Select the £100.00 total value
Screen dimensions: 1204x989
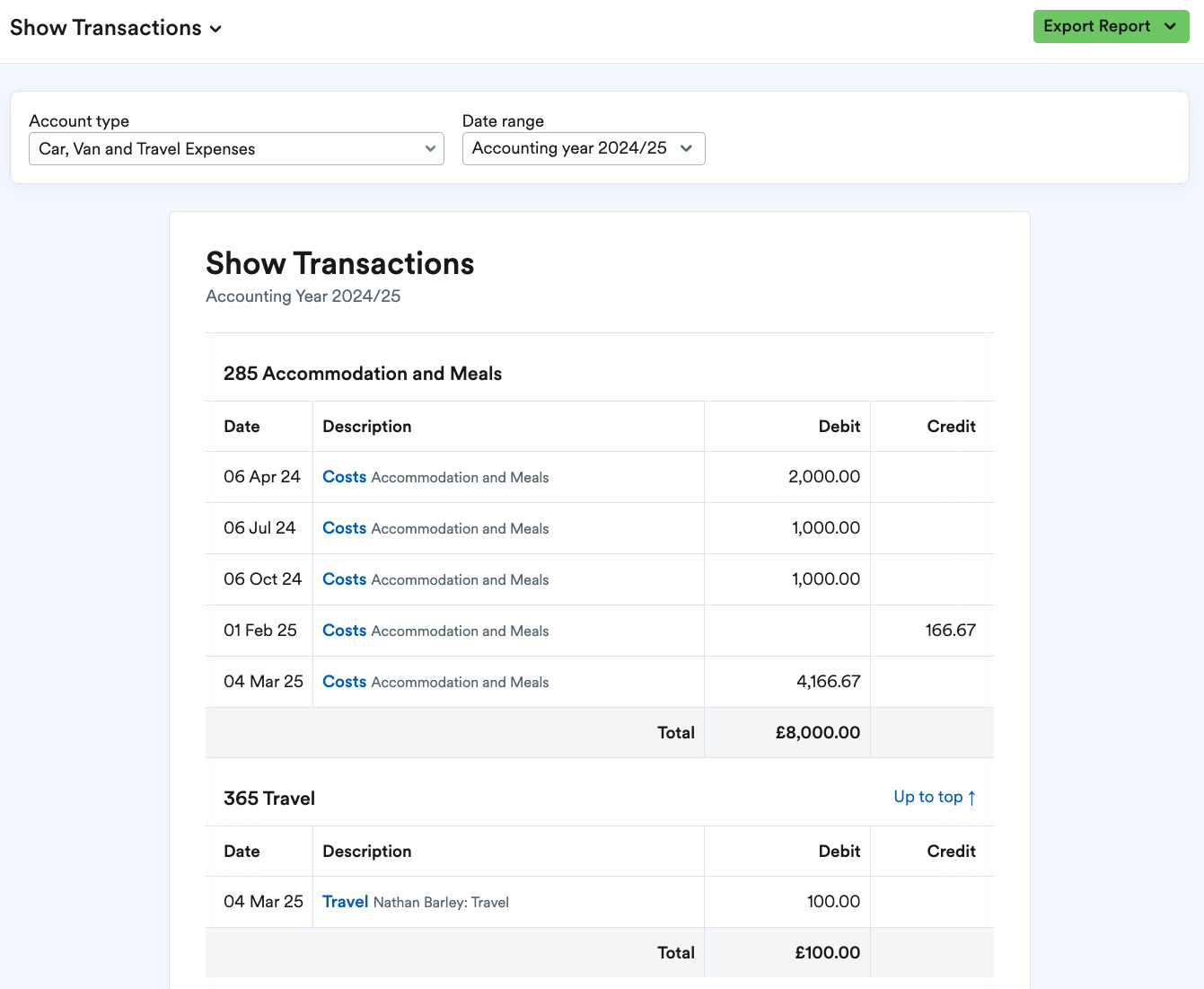pos(828,953)
